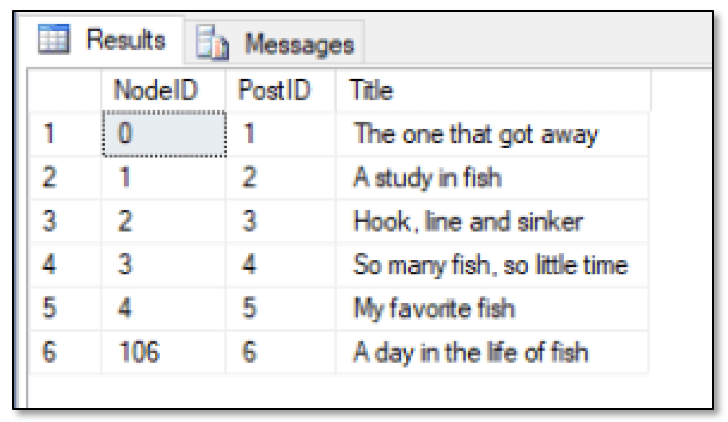Select row header number 6

pyautogui.click(x=65, y=352)
